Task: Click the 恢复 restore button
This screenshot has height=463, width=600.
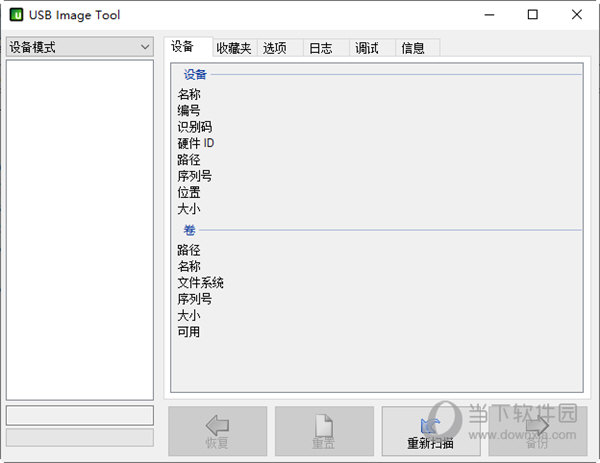Action: pos(217,431)
